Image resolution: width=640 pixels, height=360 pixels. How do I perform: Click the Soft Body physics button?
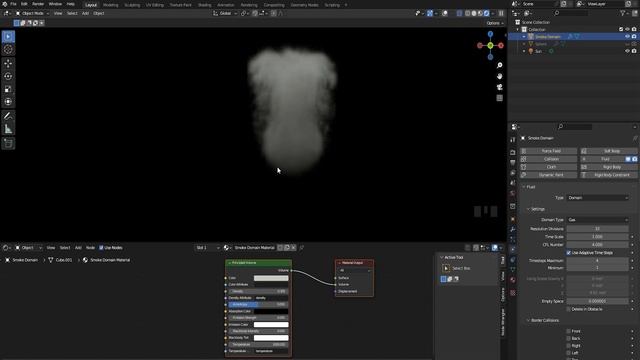(x=609, y=151)
